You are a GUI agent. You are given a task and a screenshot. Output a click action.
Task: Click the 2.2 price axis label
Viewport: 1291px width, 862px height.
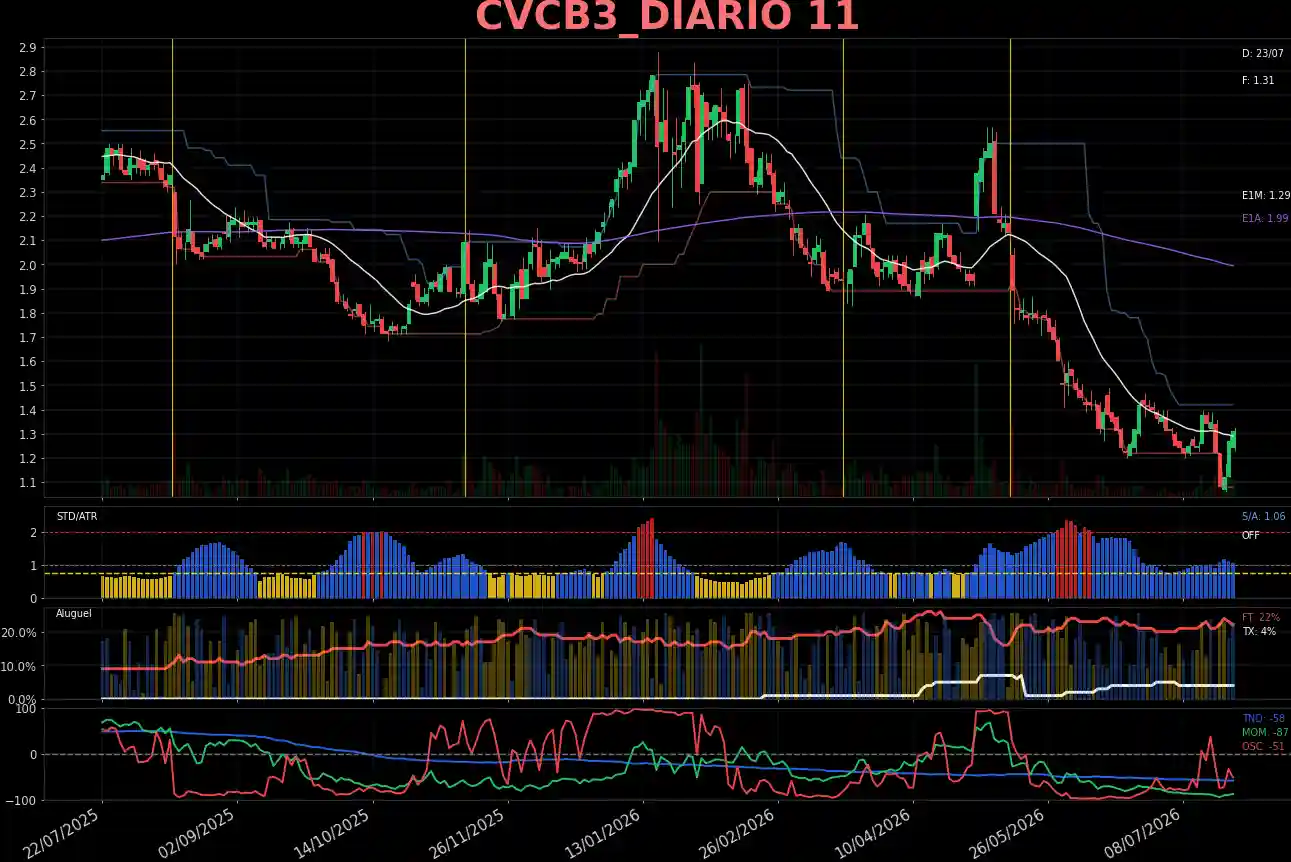coord(28,217)
